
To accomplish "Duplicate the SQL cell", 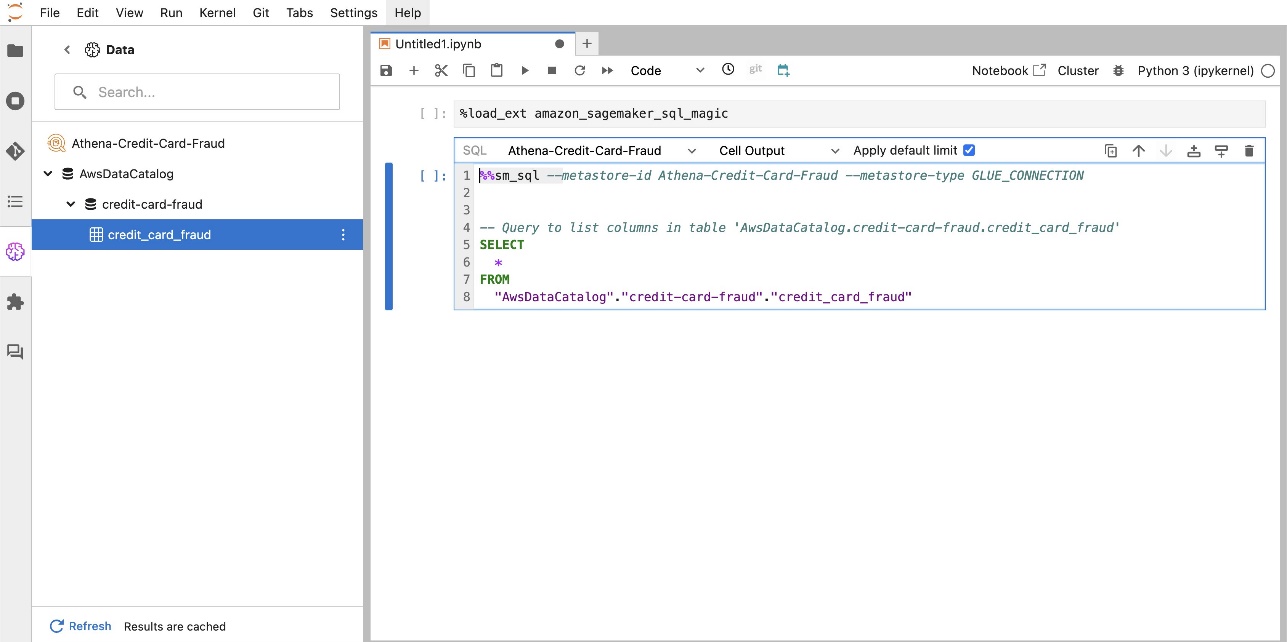I will 1111,151.
